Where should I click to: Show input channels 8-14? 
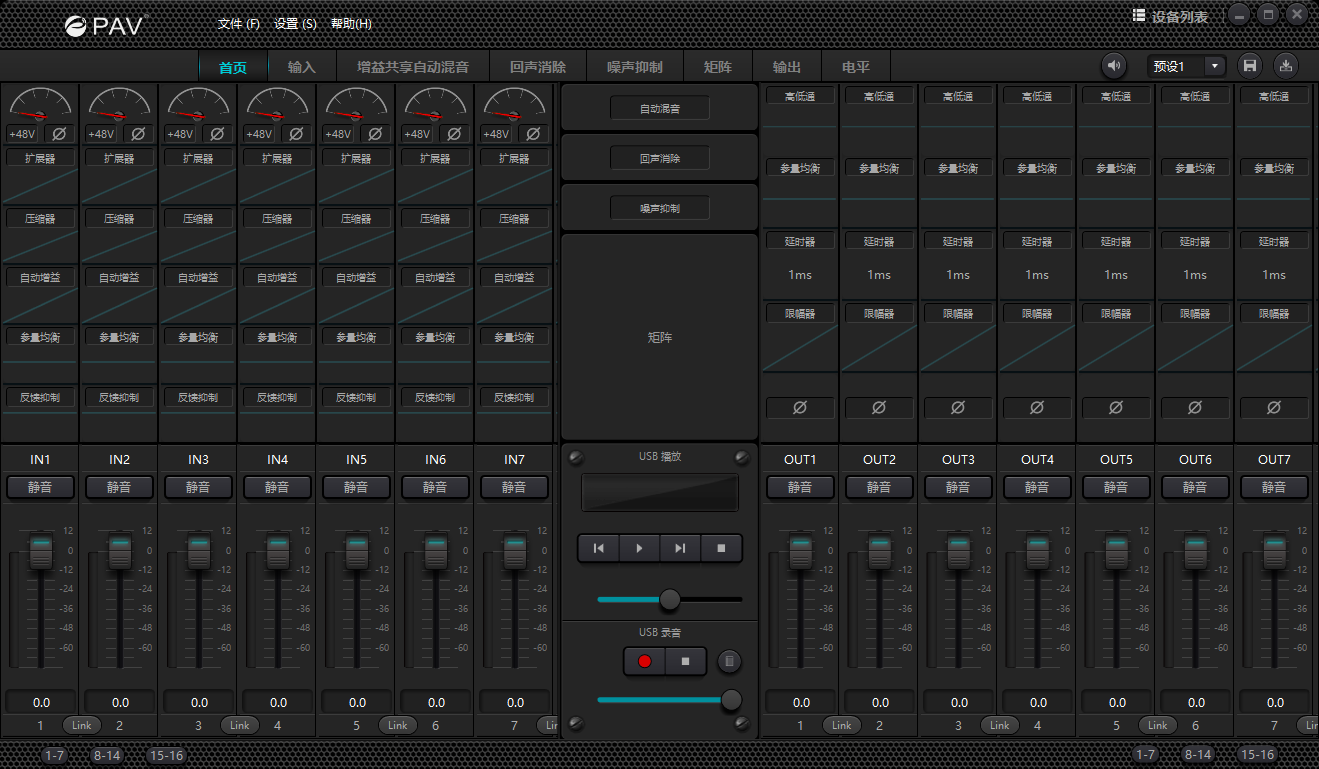pos(107,755)
